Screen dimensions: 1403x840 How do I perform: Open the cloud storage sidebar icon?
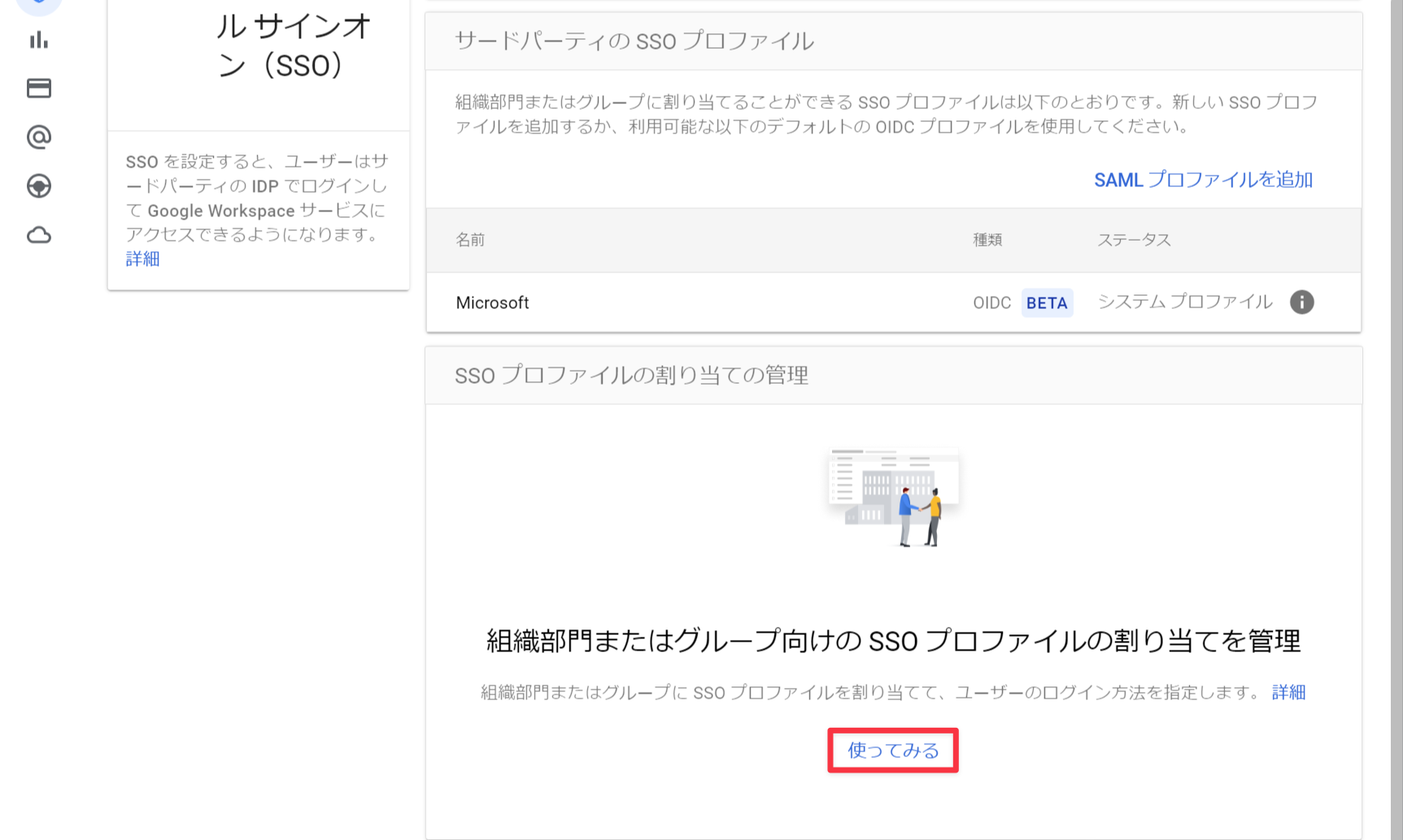point(38,235)
